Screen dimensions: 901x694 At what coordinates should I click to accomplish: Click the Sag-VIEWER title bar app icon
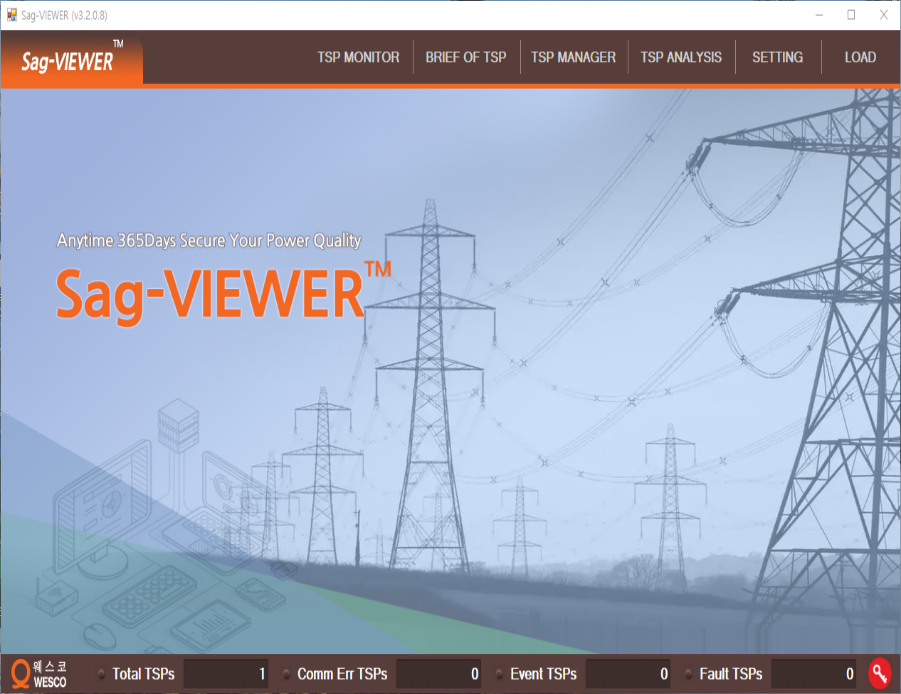click(x=11, y=15)
